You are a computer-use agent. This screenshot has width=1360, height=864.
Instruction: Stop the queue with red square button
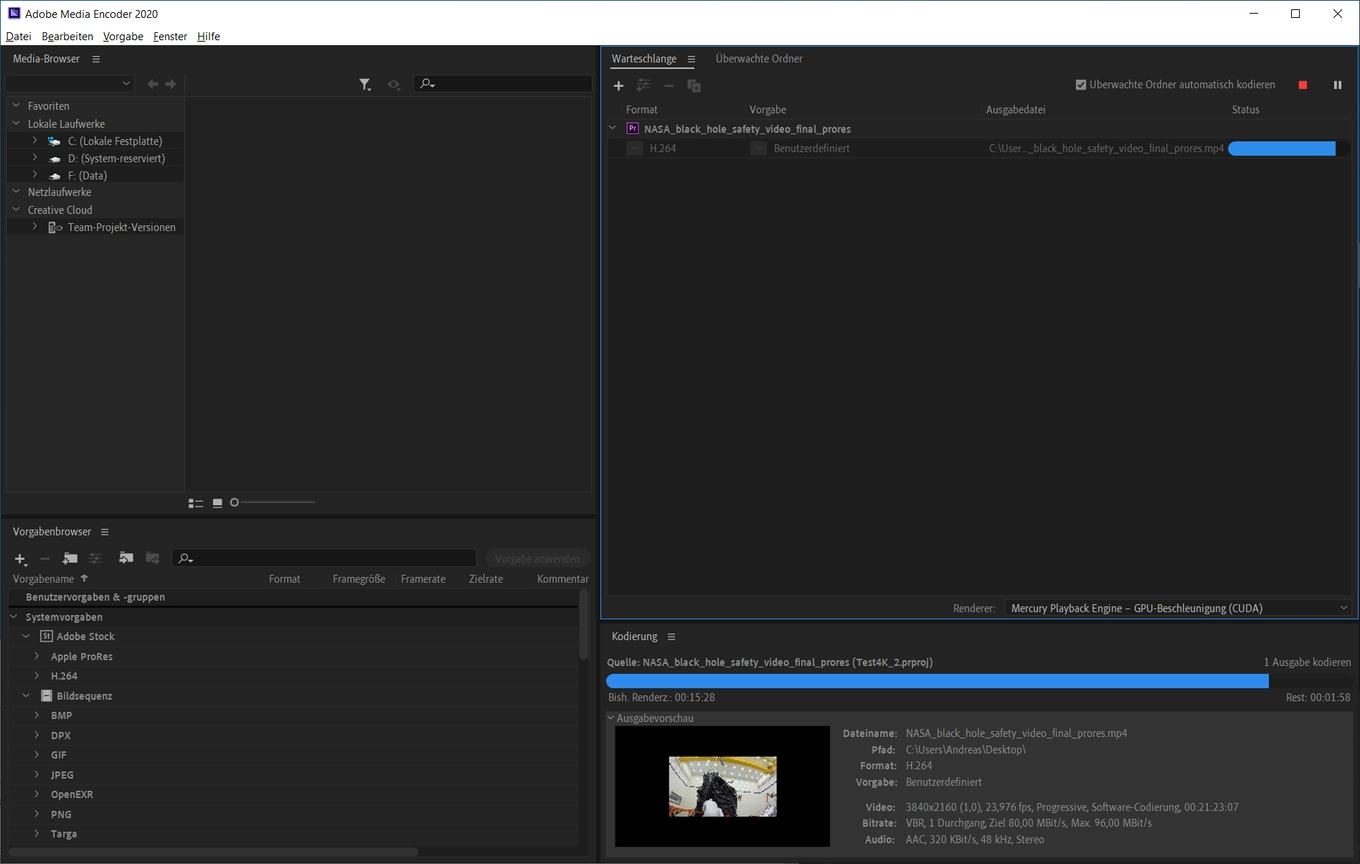coord(1302,85)
